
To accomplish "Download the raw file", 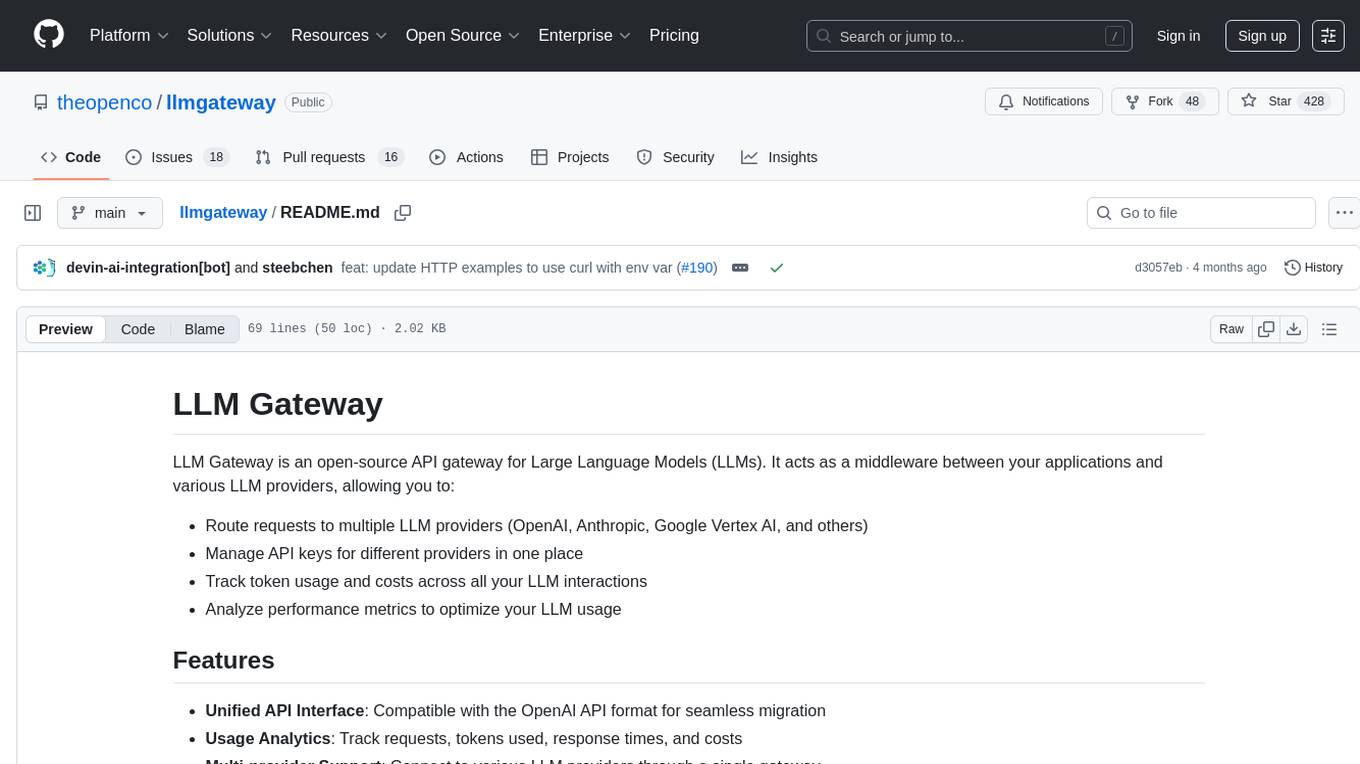I will (1293, 329).
